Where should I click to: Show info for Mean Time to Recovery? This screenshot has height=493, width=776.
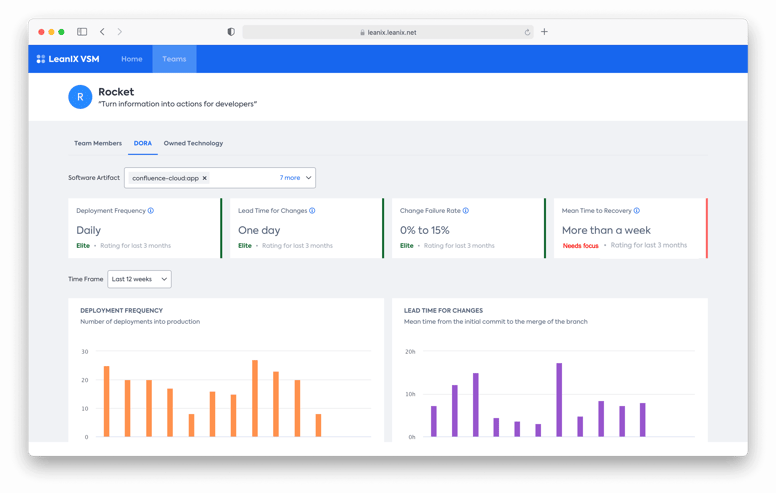(x=637, y=210)
